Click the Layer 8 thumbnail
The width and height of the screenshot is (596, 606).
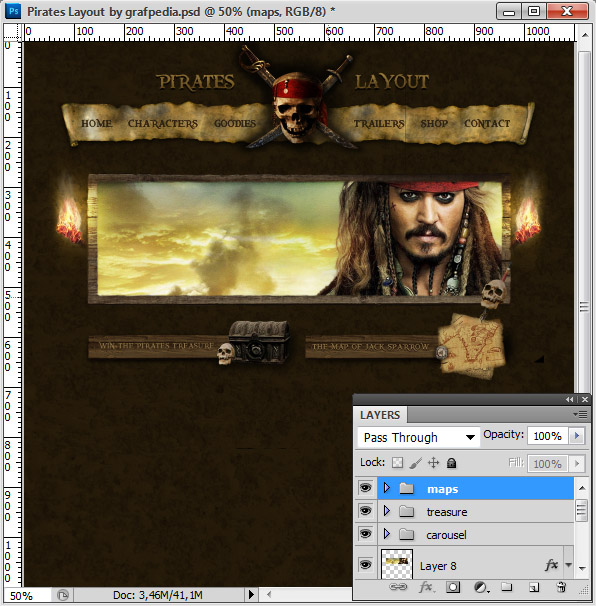pyautogui.click(x=397, y=564)
